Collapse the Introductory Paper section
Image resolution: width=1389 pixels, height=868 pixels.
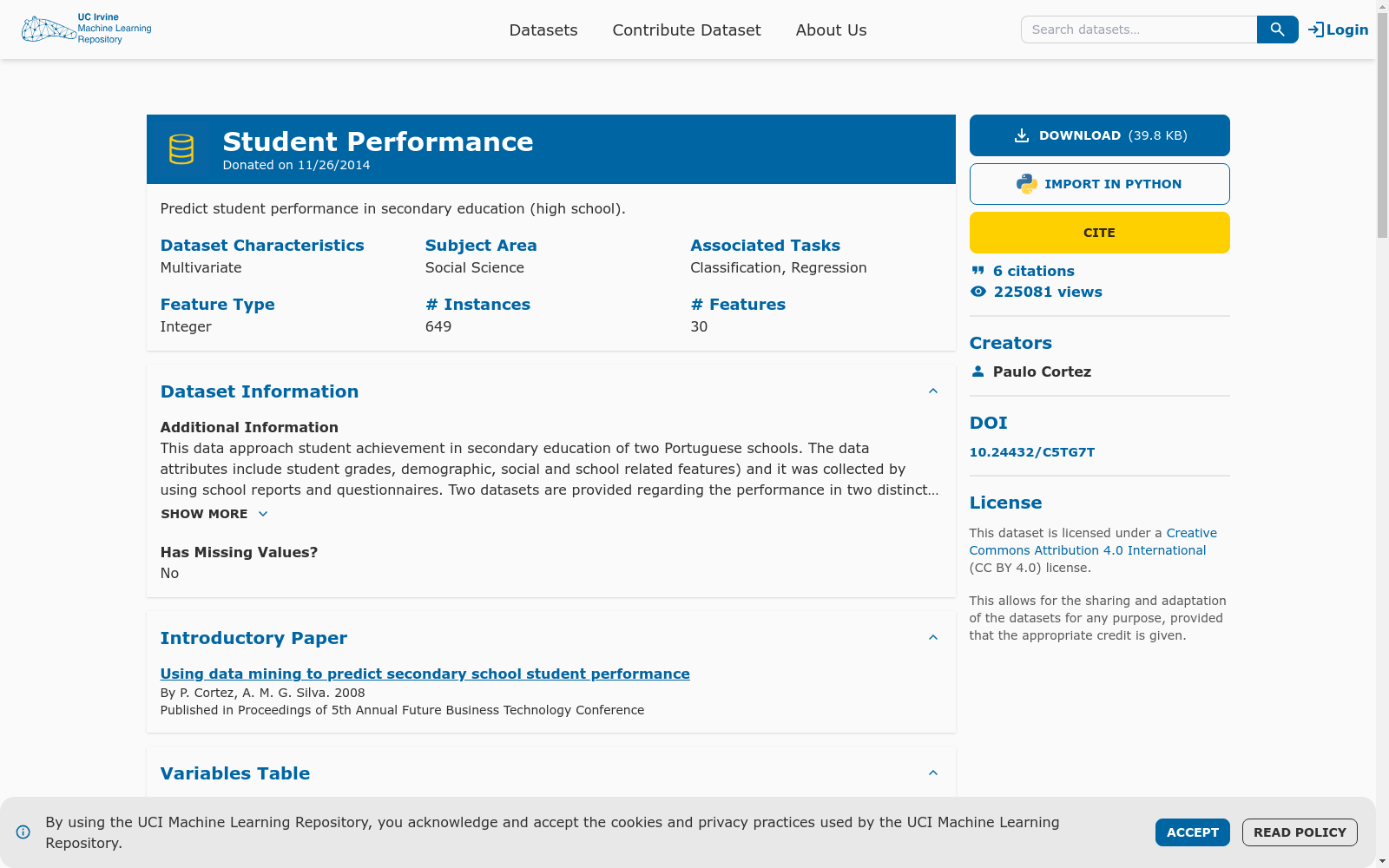click(933, 637)
